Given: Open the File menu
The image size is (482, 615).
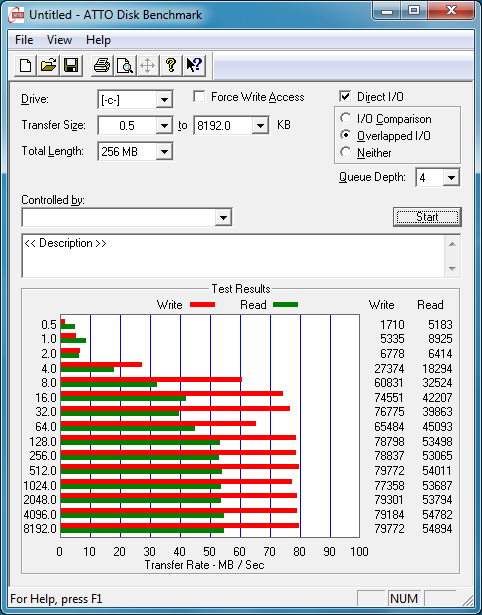Looking at the screenshot, I should (x=24, y=40).
